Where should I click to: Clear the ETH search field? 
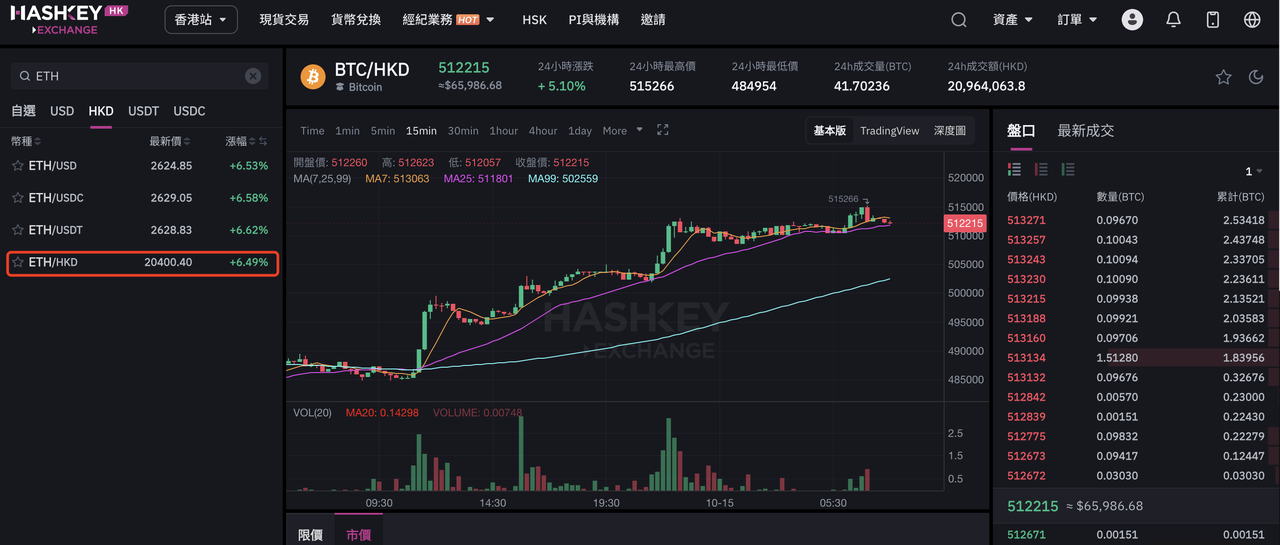pos(253,76)
